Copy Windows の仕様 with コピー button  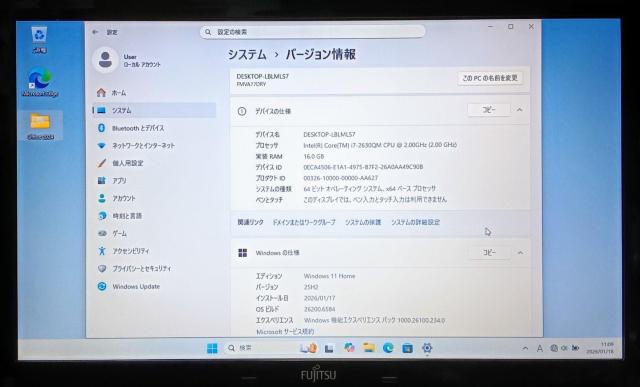coord(489,253)
